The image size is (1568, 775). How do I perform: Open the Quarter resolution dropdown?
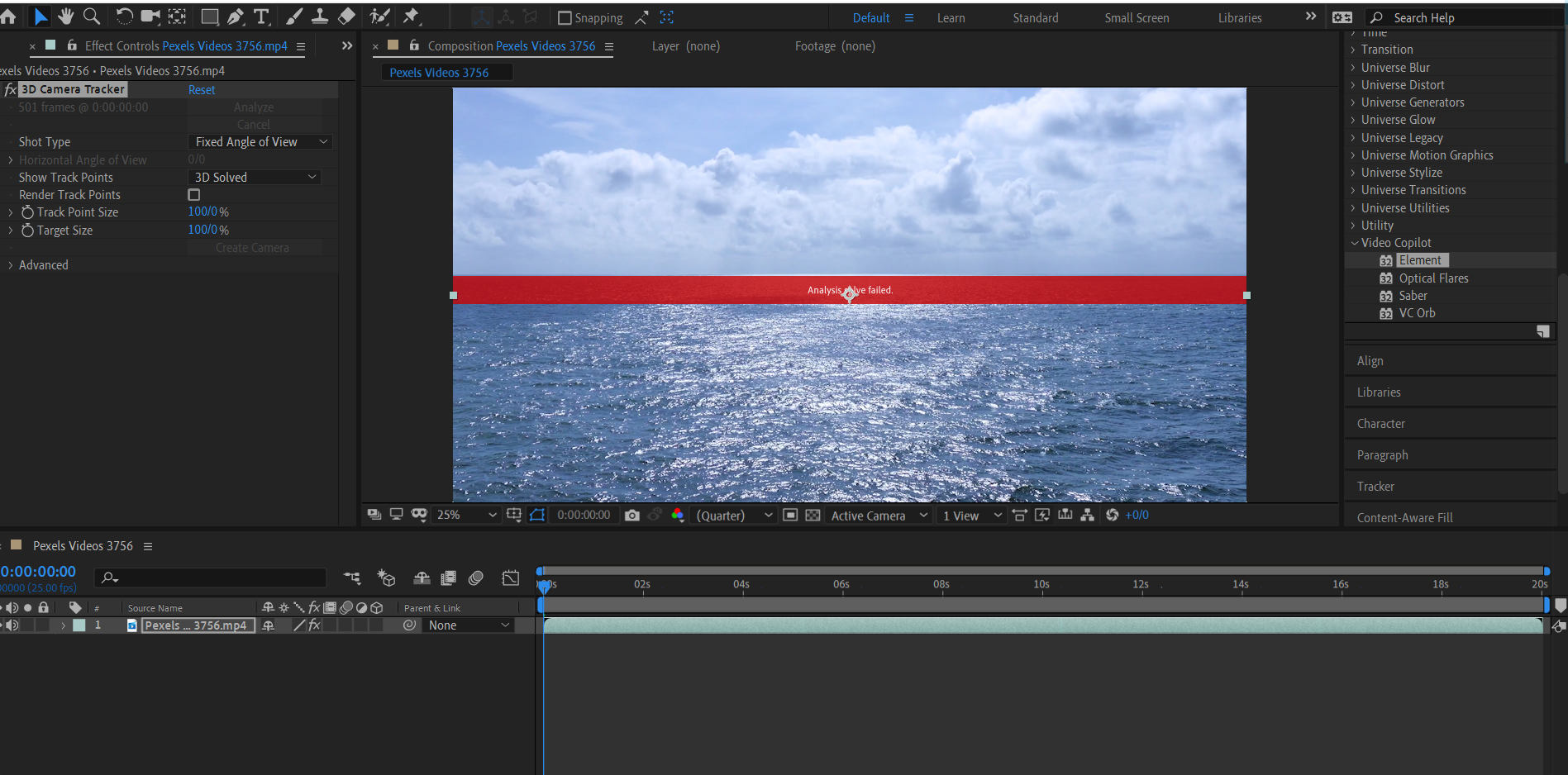point(733,515)
